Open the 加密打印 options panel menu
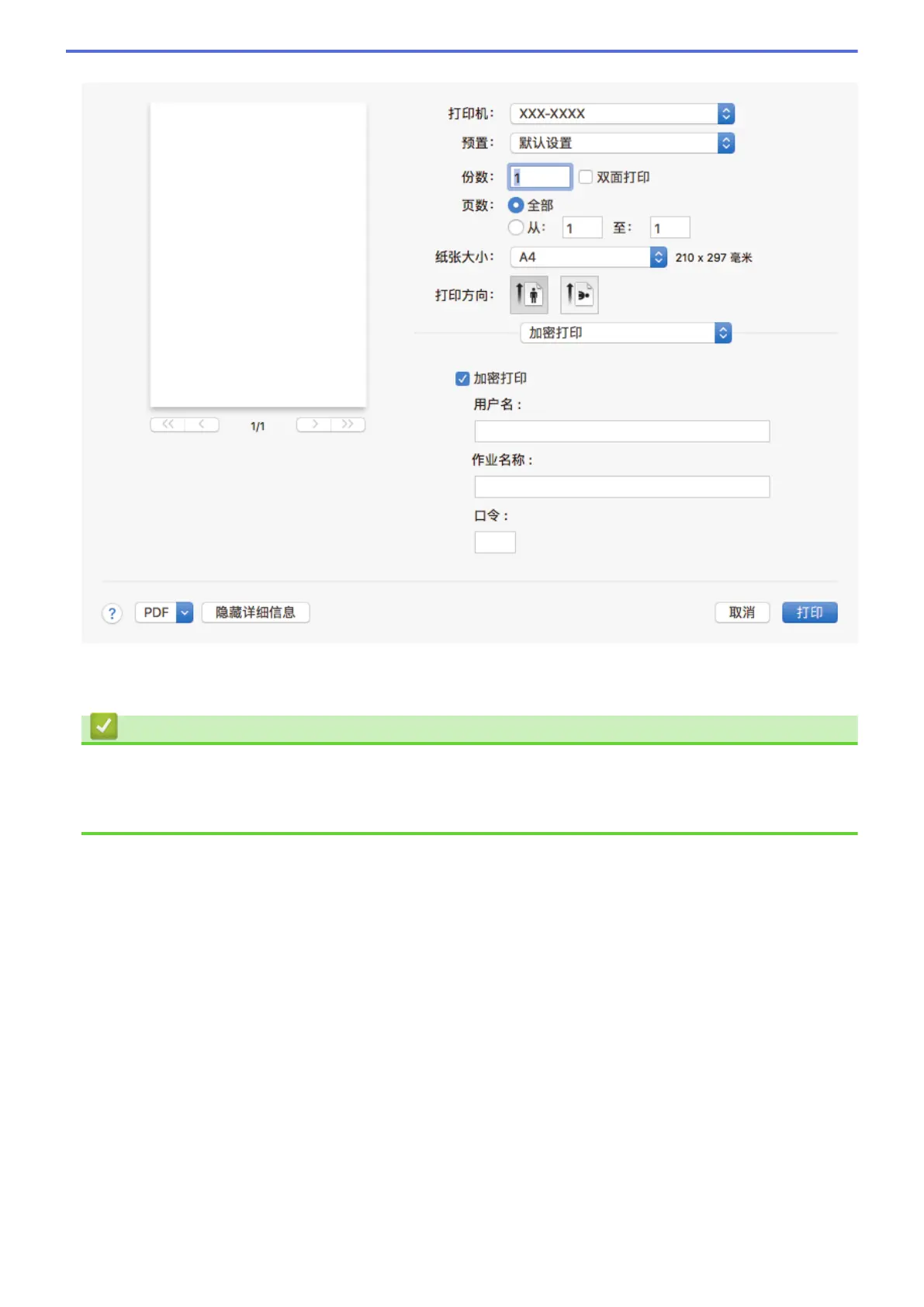The image size is (924, 1307). (x=625, y=333)
